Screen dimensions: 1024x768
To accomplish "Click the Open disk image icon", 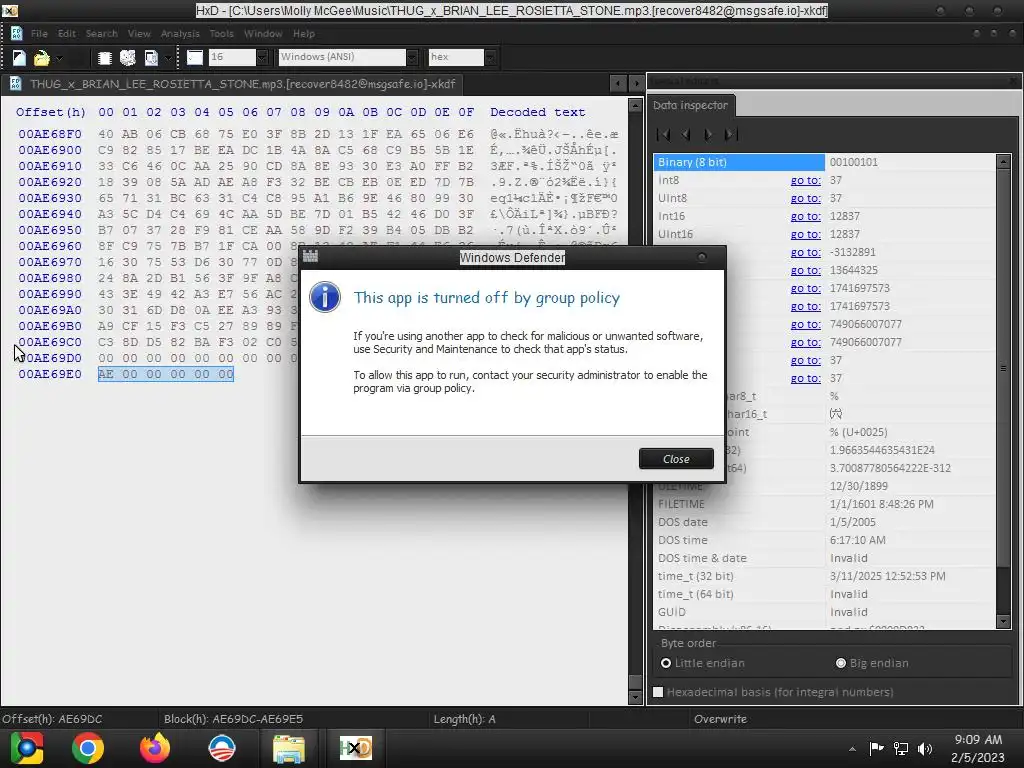I will pyautogui.click(x=151, y=58).
